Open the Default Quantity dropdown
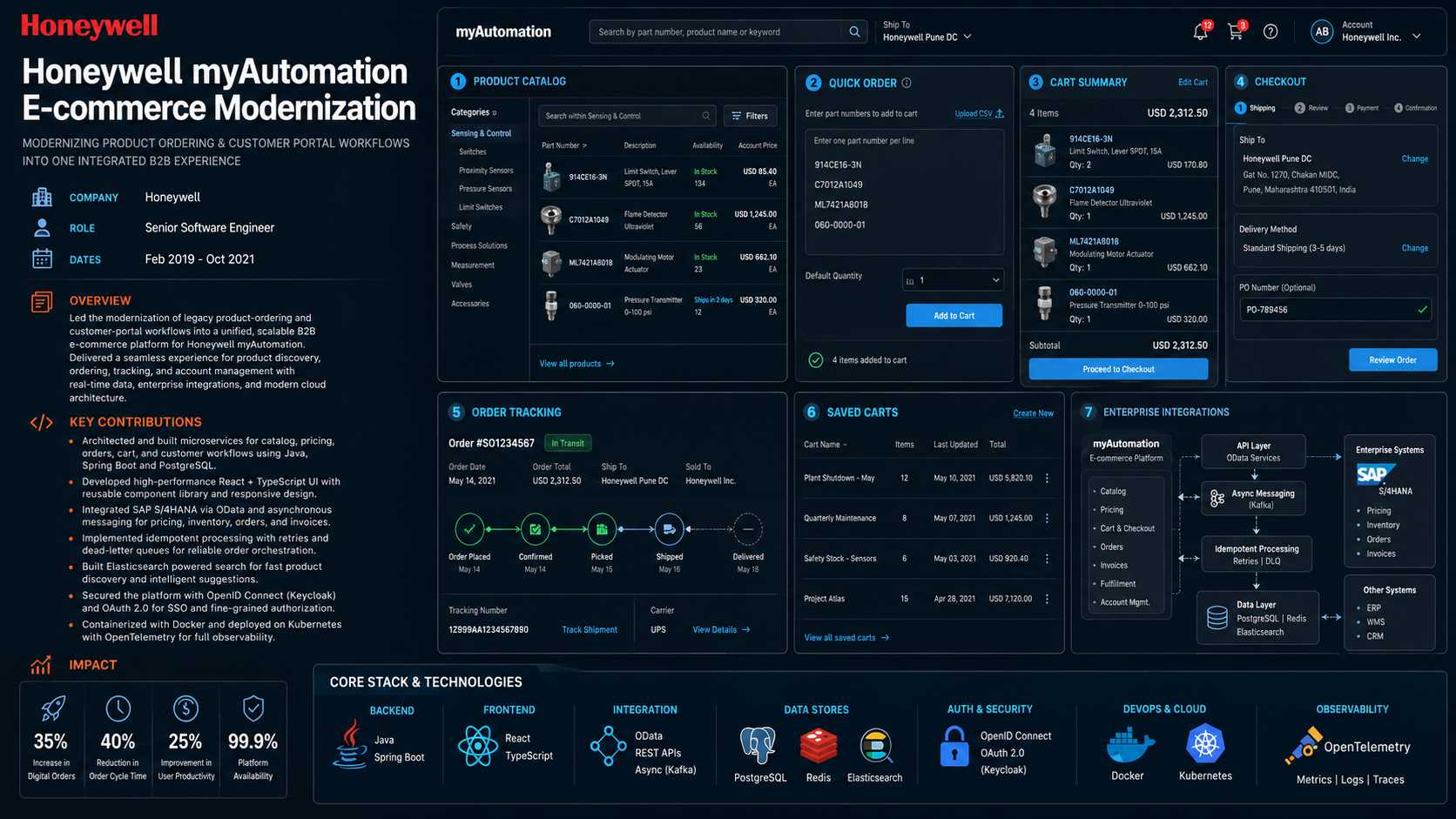The height and width of the screenshot is (819, 1456). 953,280
